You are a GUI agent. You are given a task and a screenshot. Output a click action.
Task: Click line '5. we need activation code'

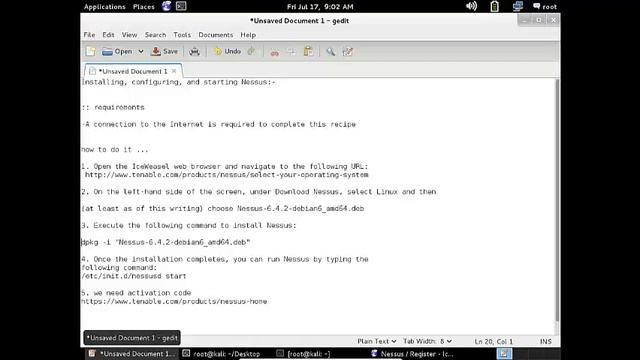coord(136,293)
